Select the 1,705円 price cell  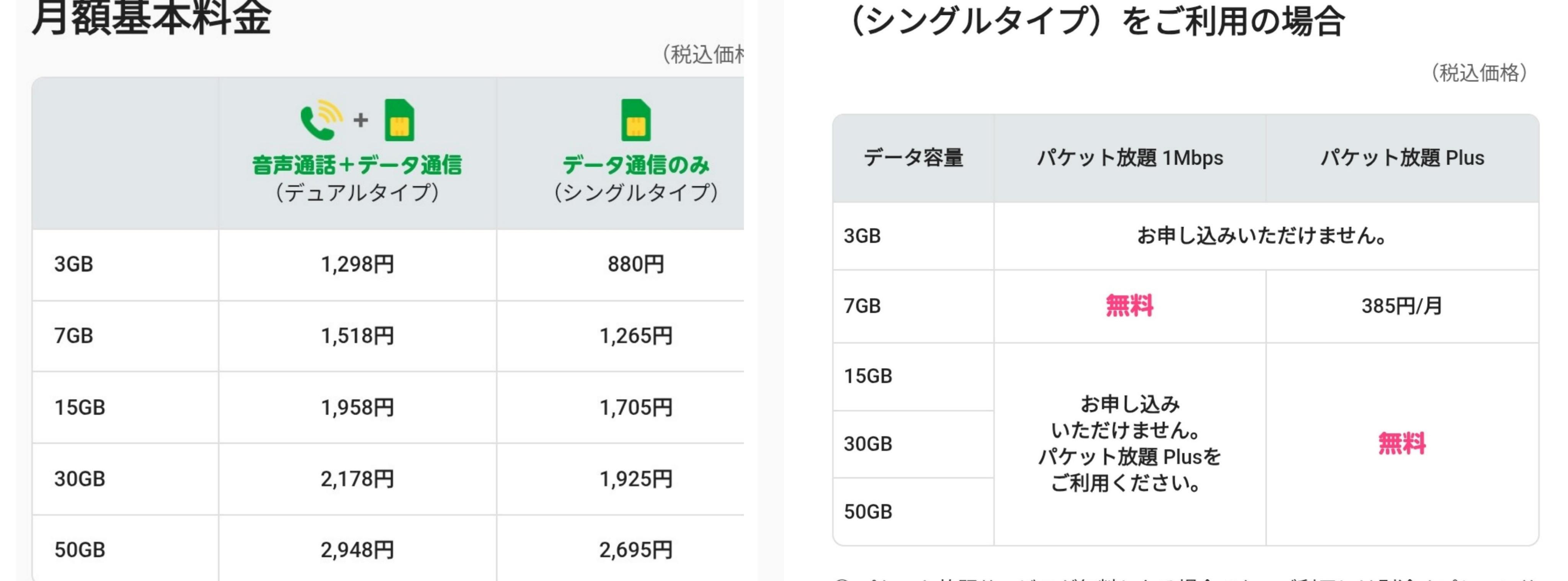(635, 408)
